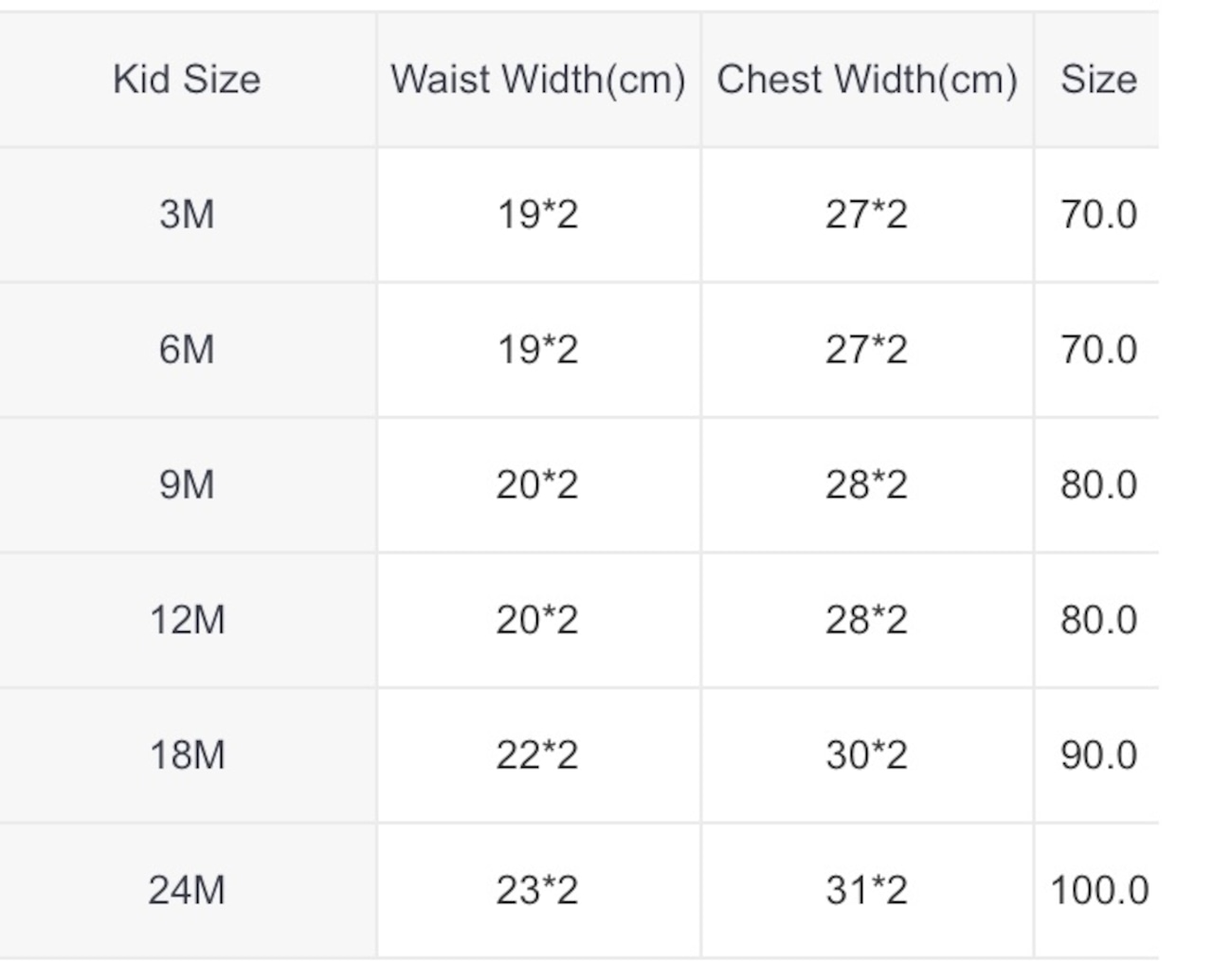
Task: Select the 12M row label
Action: [x=187, y=621]
